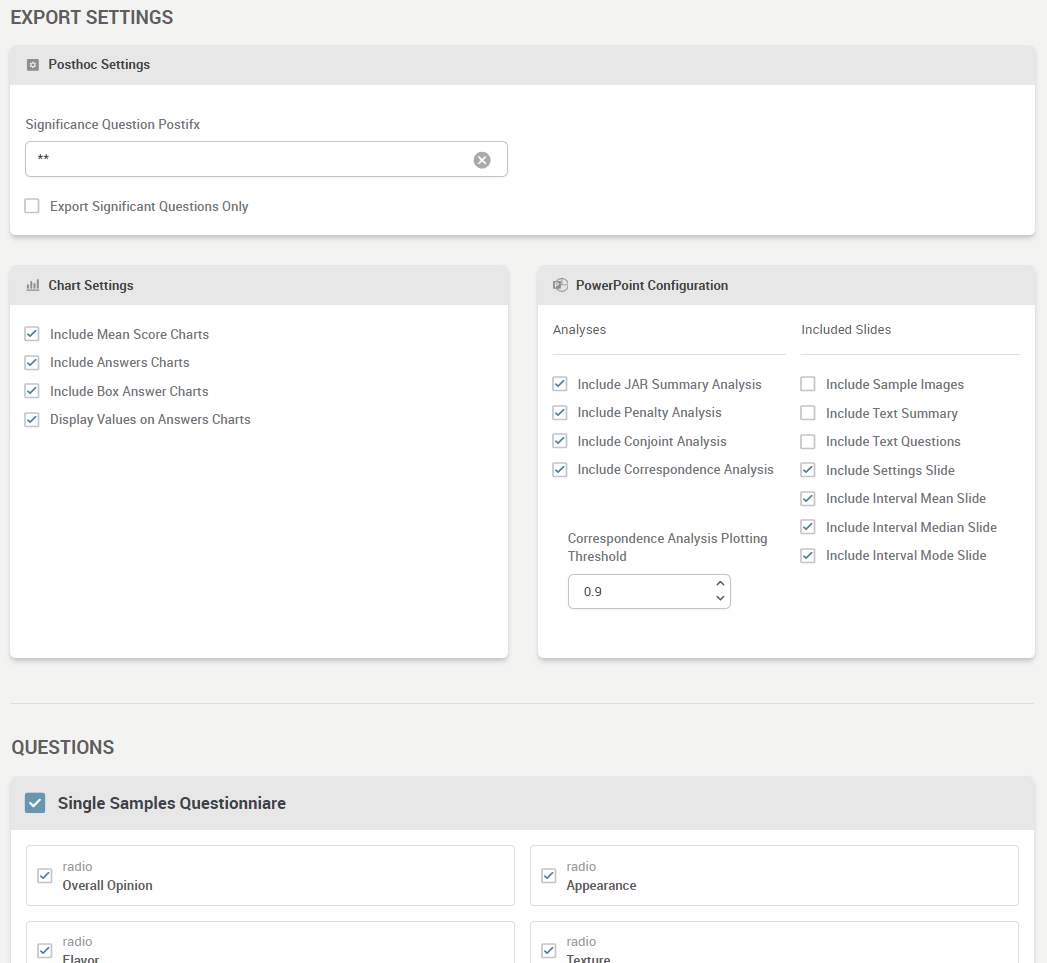Click the Overall Opinion label text
This screenshot has height=963, width=1047.
coord(108,886)
